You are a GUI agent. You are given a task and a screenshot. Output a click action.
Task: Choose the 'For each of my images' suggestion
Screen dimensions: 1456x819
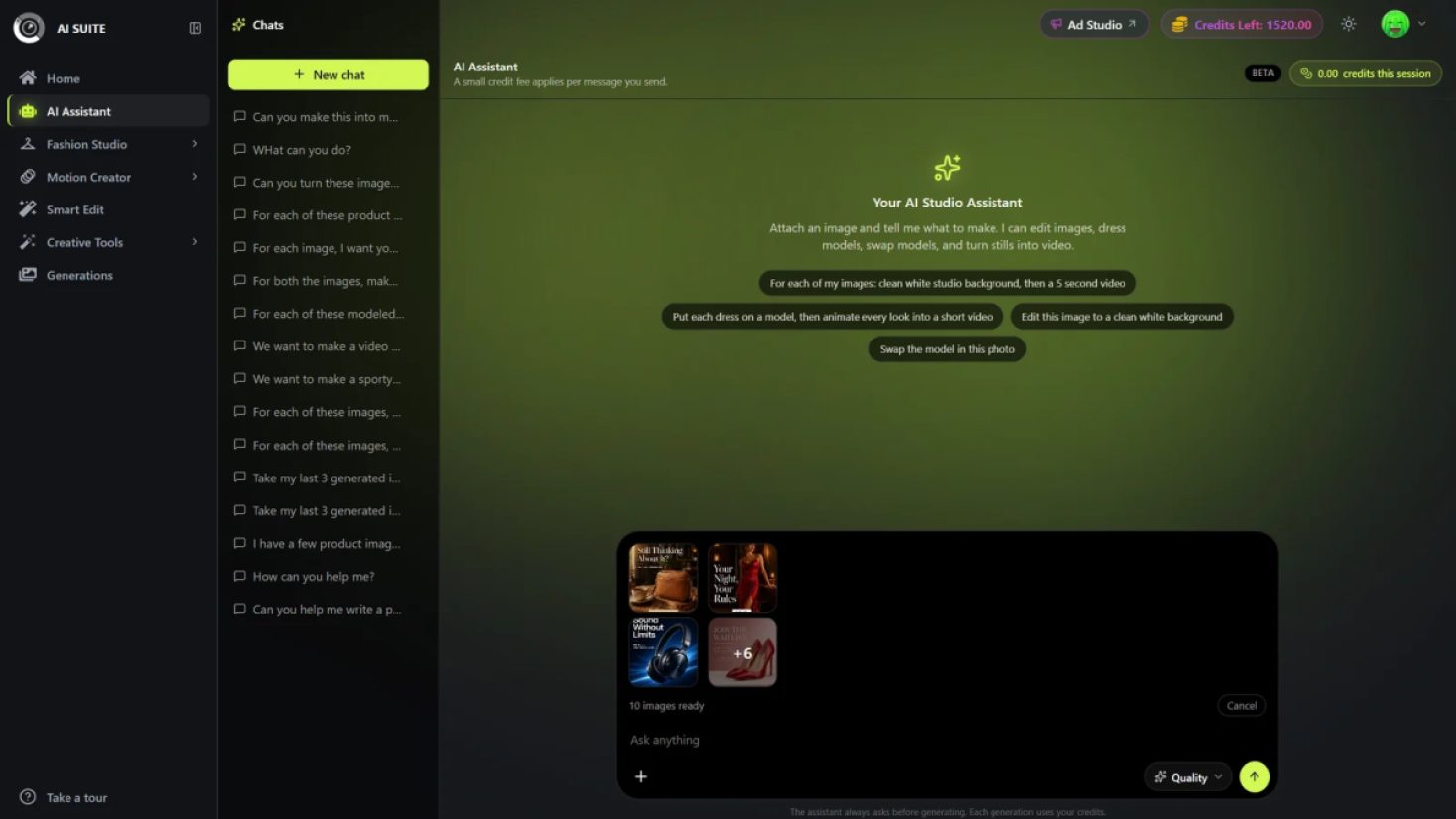point(948,283)
